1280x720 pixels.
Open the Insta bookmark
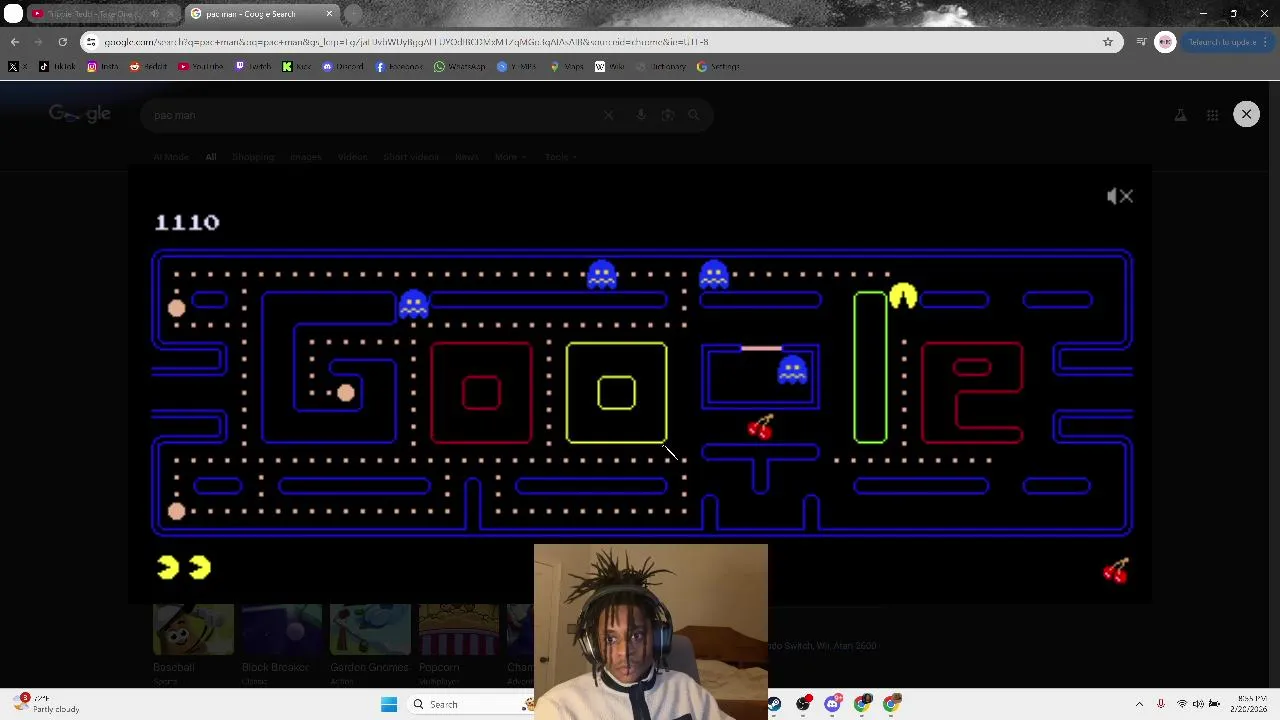pyautogui.click(x=104, y=67)
